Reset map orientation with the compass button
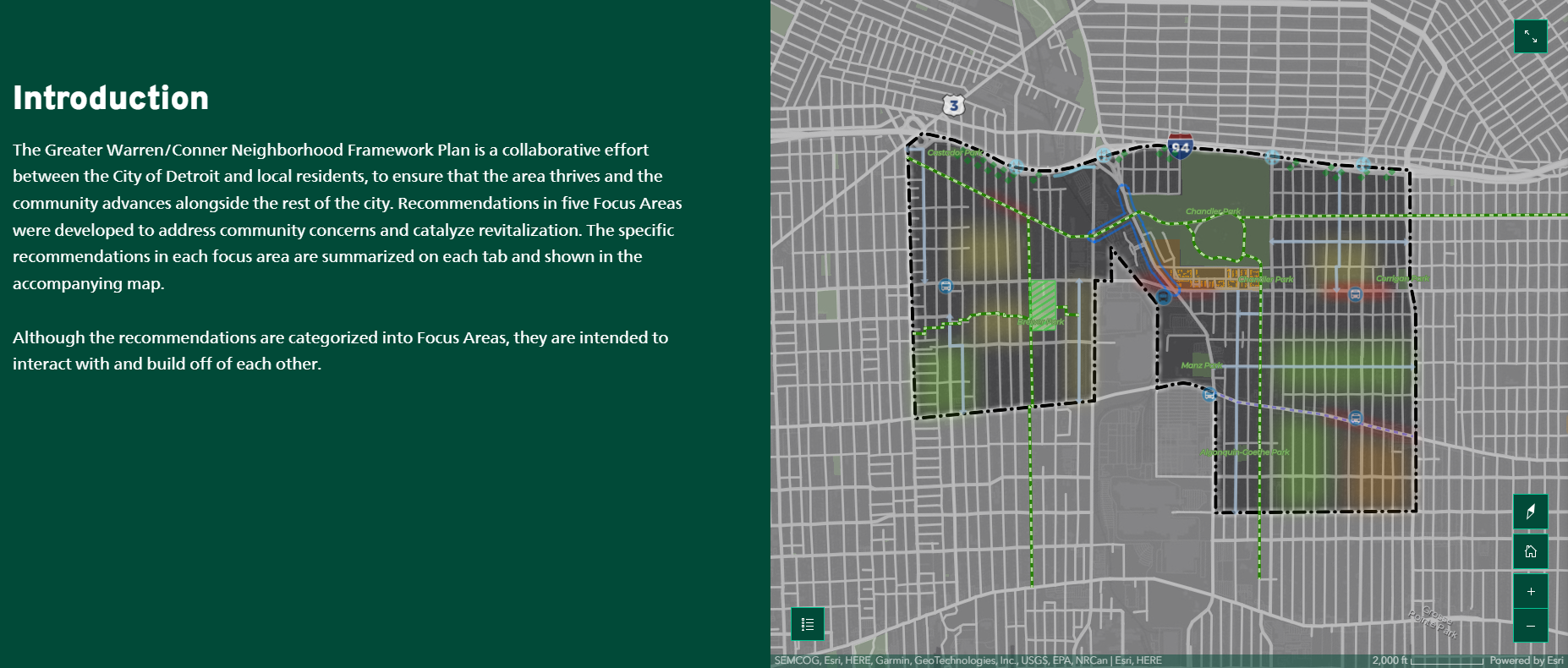The height and width of the screenshot is (668, 1568). [1530, 512]
